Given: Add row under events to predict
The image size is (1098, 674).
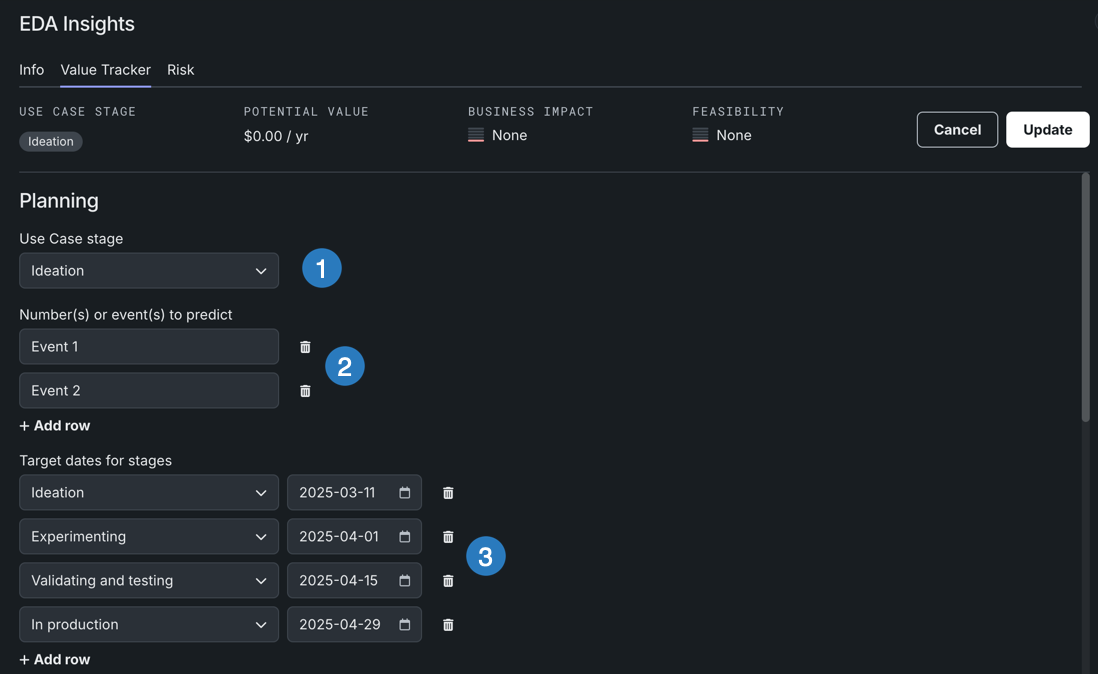Looking at the screenshot, I should tap(55, 426).
